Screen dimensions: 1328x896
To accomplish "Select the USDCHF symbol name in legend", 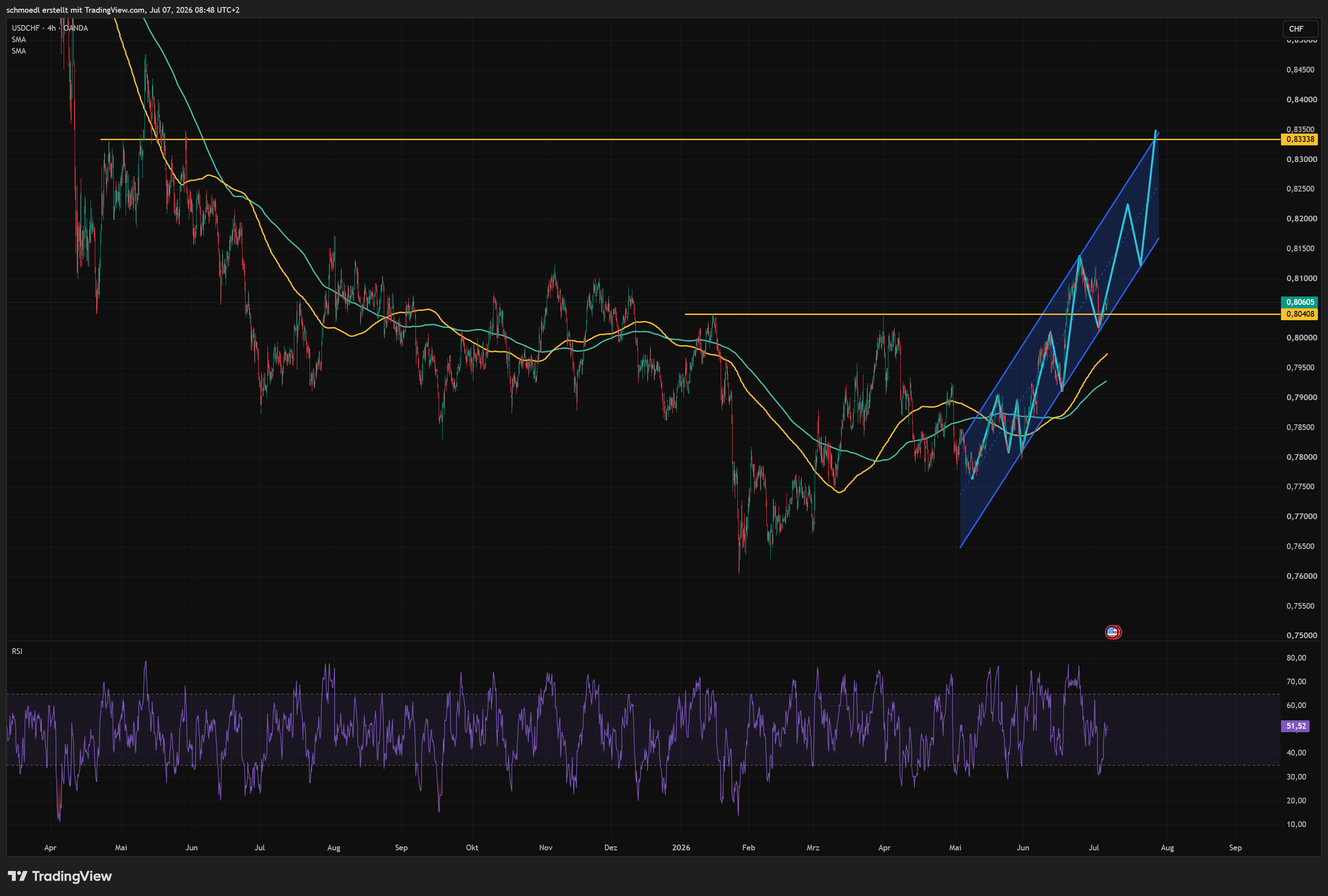I will click(x=26, y=28).
